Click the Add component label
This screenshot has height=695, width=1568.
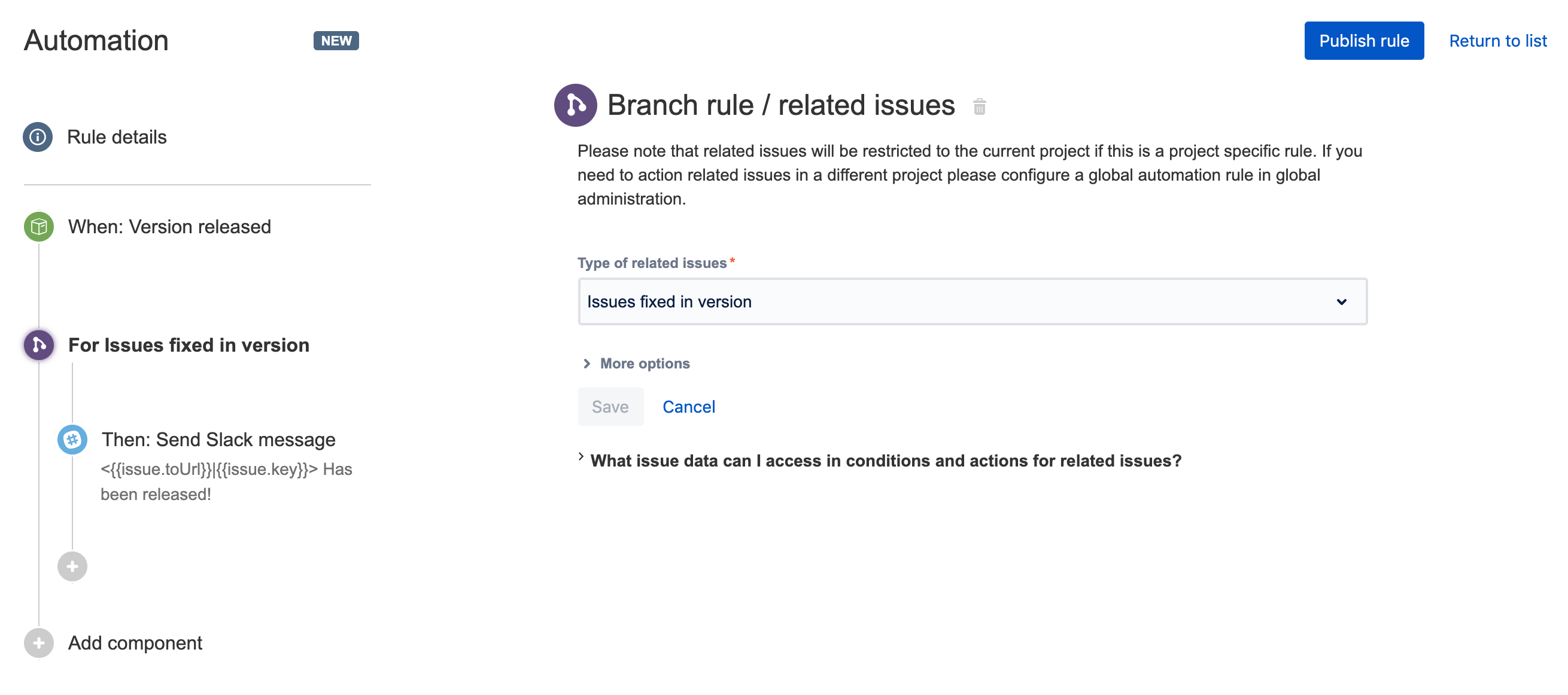135,642
